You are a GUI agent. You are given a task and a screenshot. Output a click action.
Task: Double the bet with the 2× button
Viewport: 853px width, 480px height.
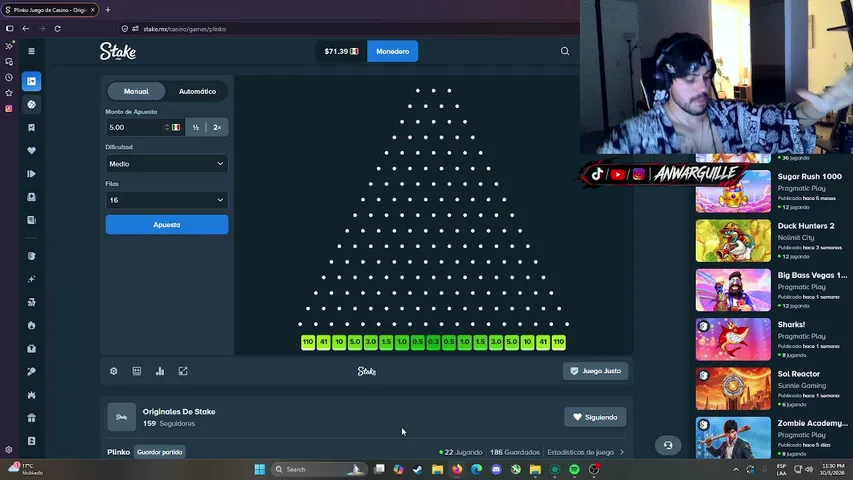217,127
